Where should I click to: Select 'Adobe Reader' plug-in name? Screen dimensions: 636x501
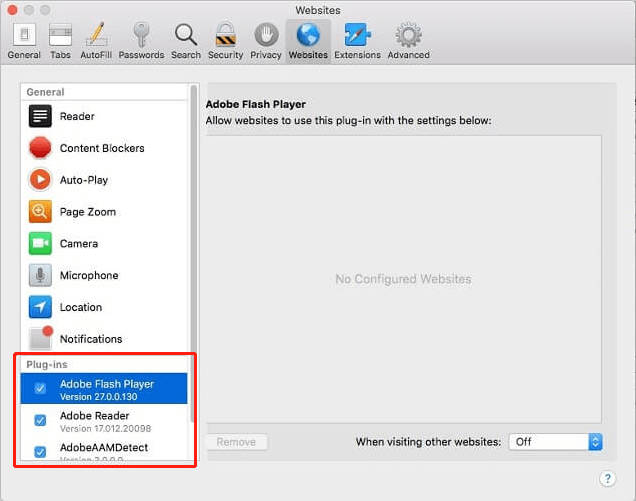pyautogui.click(x=95, y=415)
